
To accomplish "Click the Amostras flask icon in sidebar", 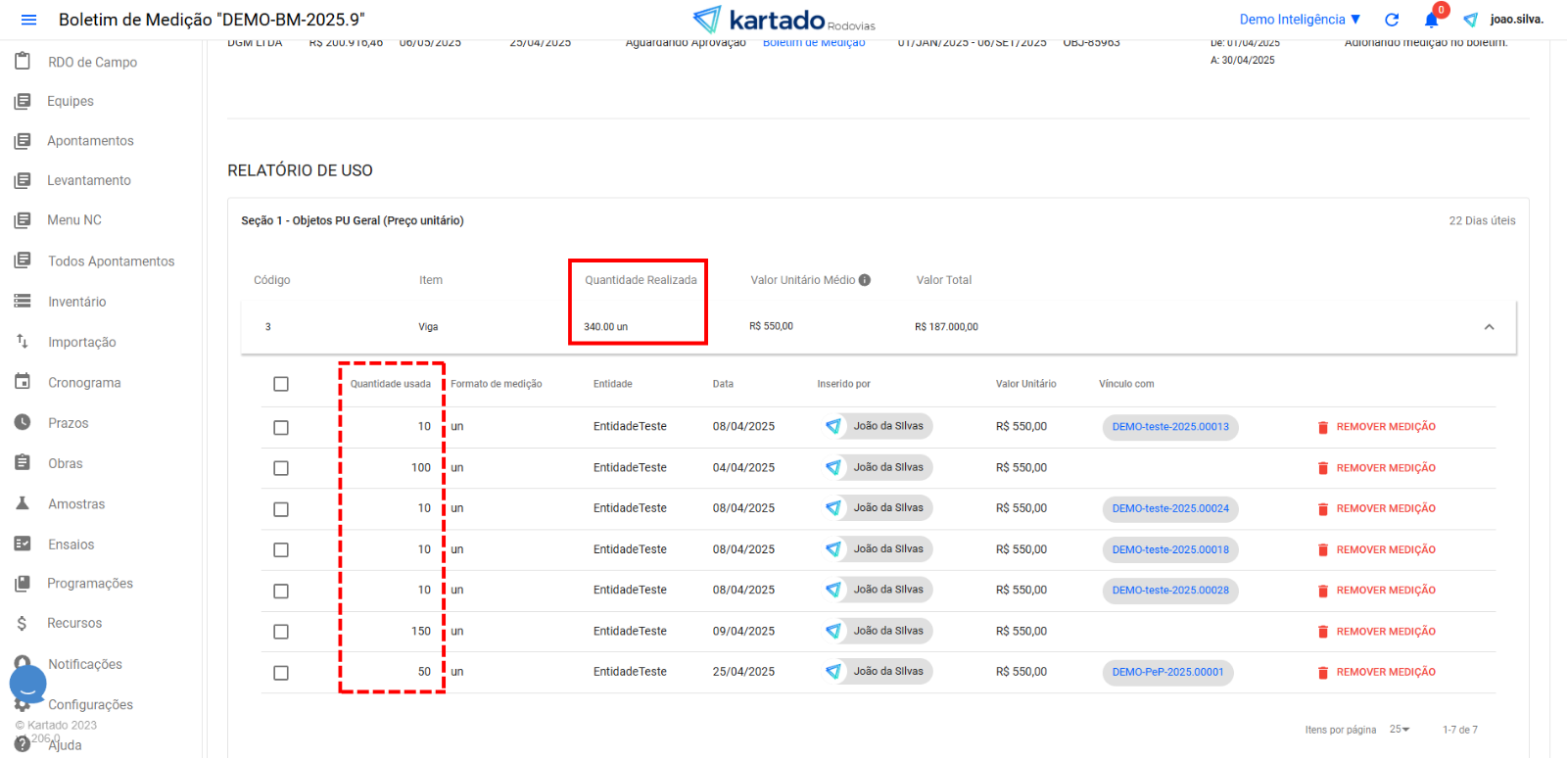I will [23, 503].
